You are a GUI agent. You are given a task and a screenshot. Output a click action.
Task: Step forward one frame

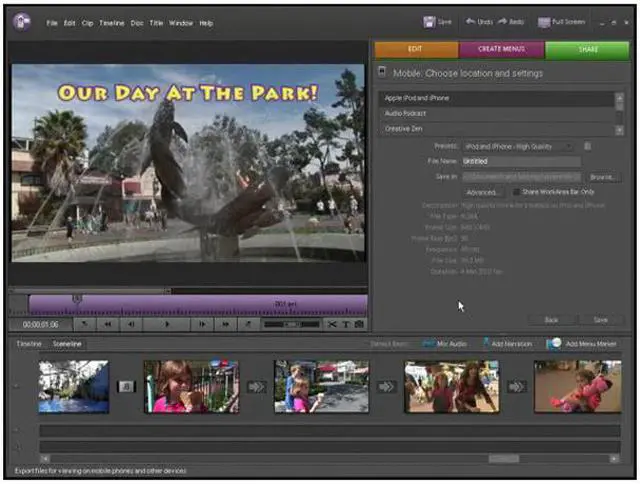point(202,324)
